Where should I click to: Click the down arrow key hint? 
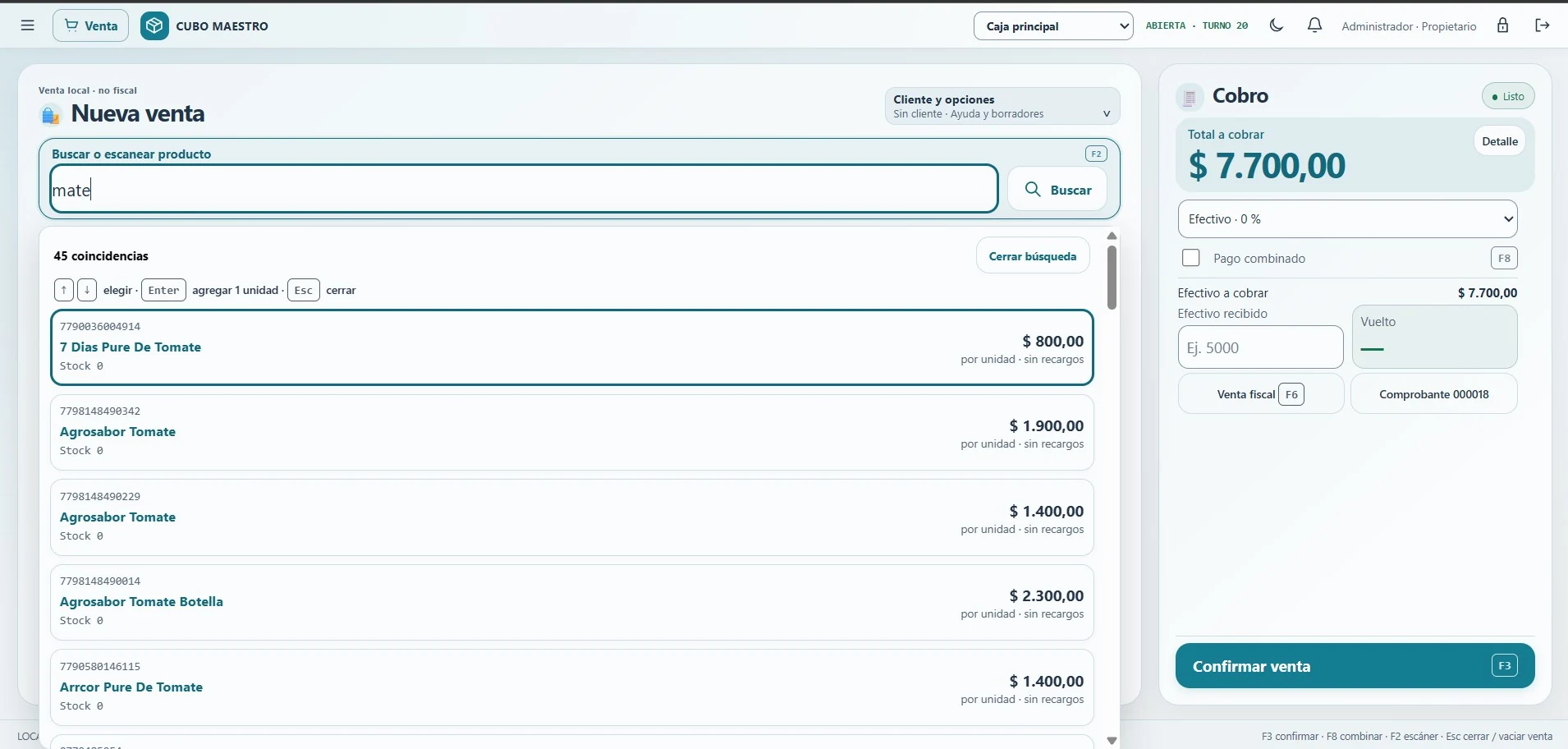point(87,290)
